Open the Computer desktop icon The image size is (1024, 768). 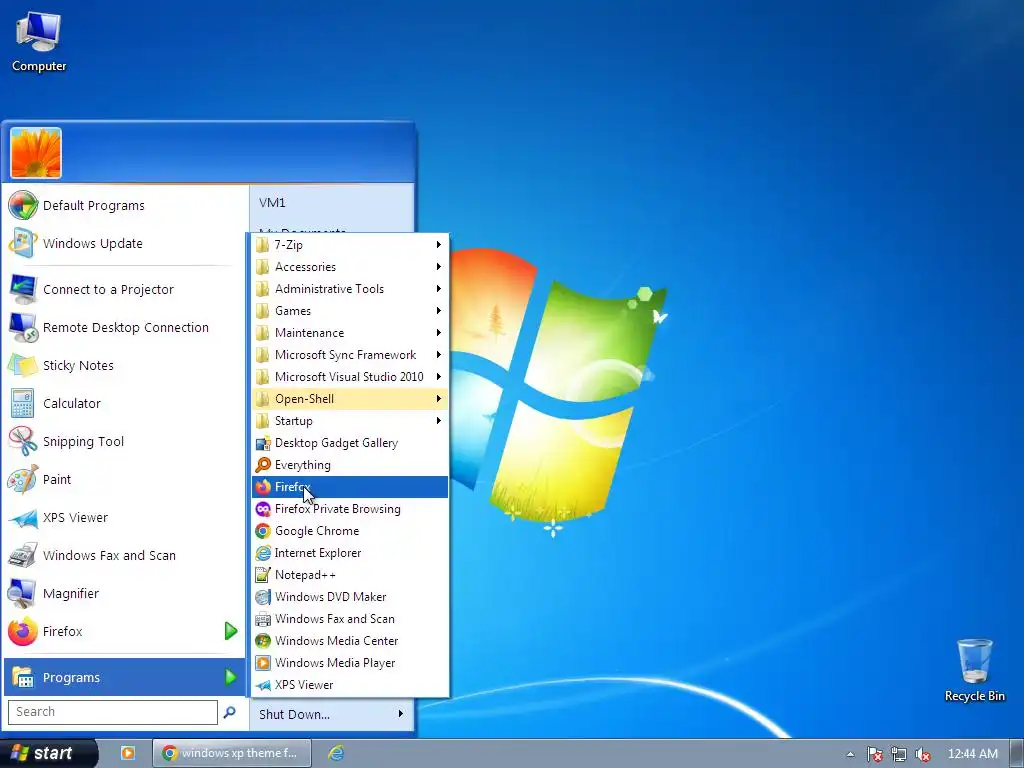(39, 41)
